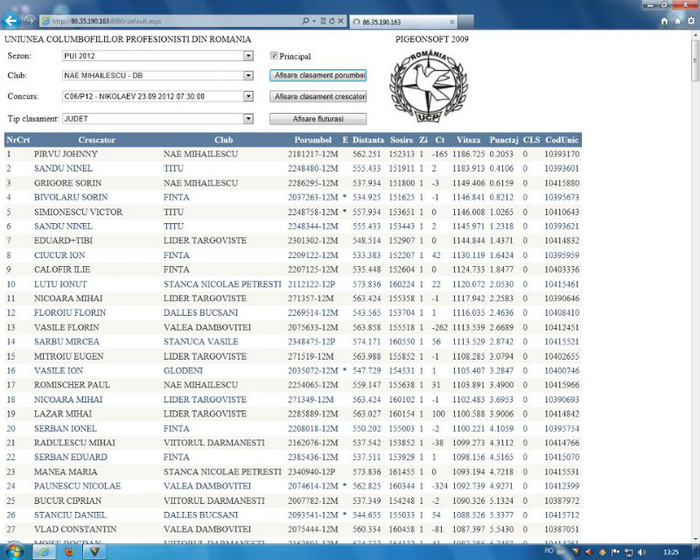Click the Viteza column header

click(x=468, y=140)
